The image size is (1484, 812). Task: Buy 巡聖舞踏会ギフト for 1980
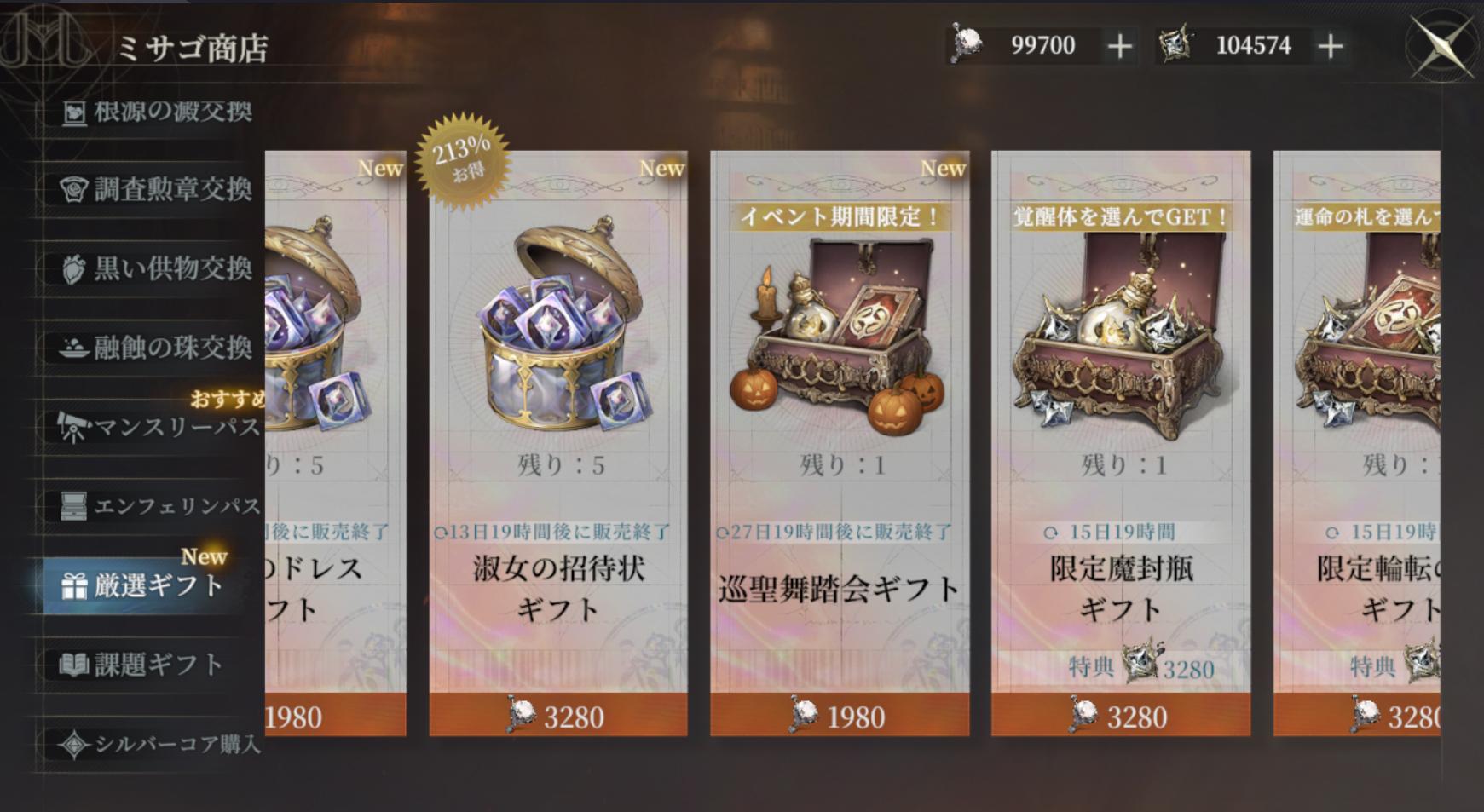coord(840,716)
